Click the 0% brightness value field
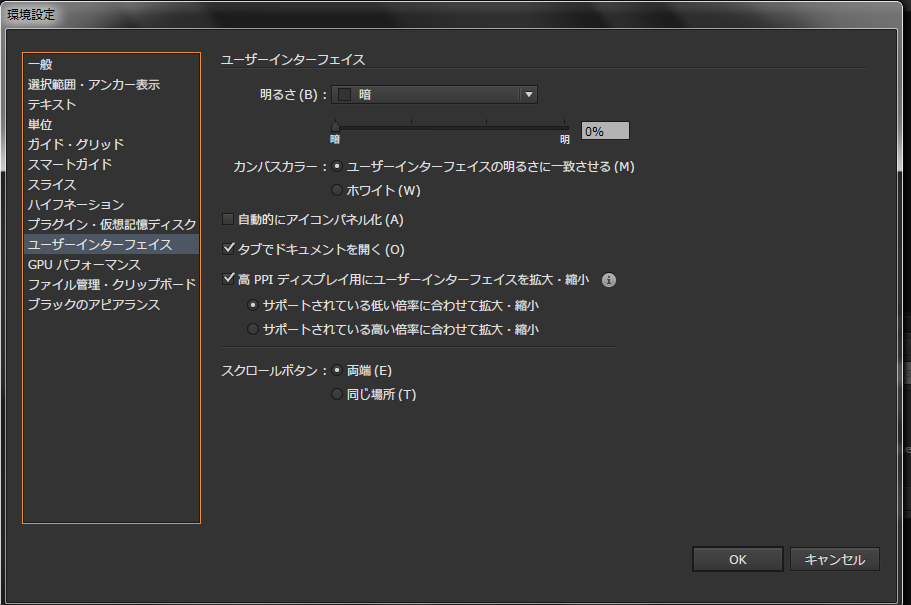Screen dimensions: 911x605 [605, 131]
